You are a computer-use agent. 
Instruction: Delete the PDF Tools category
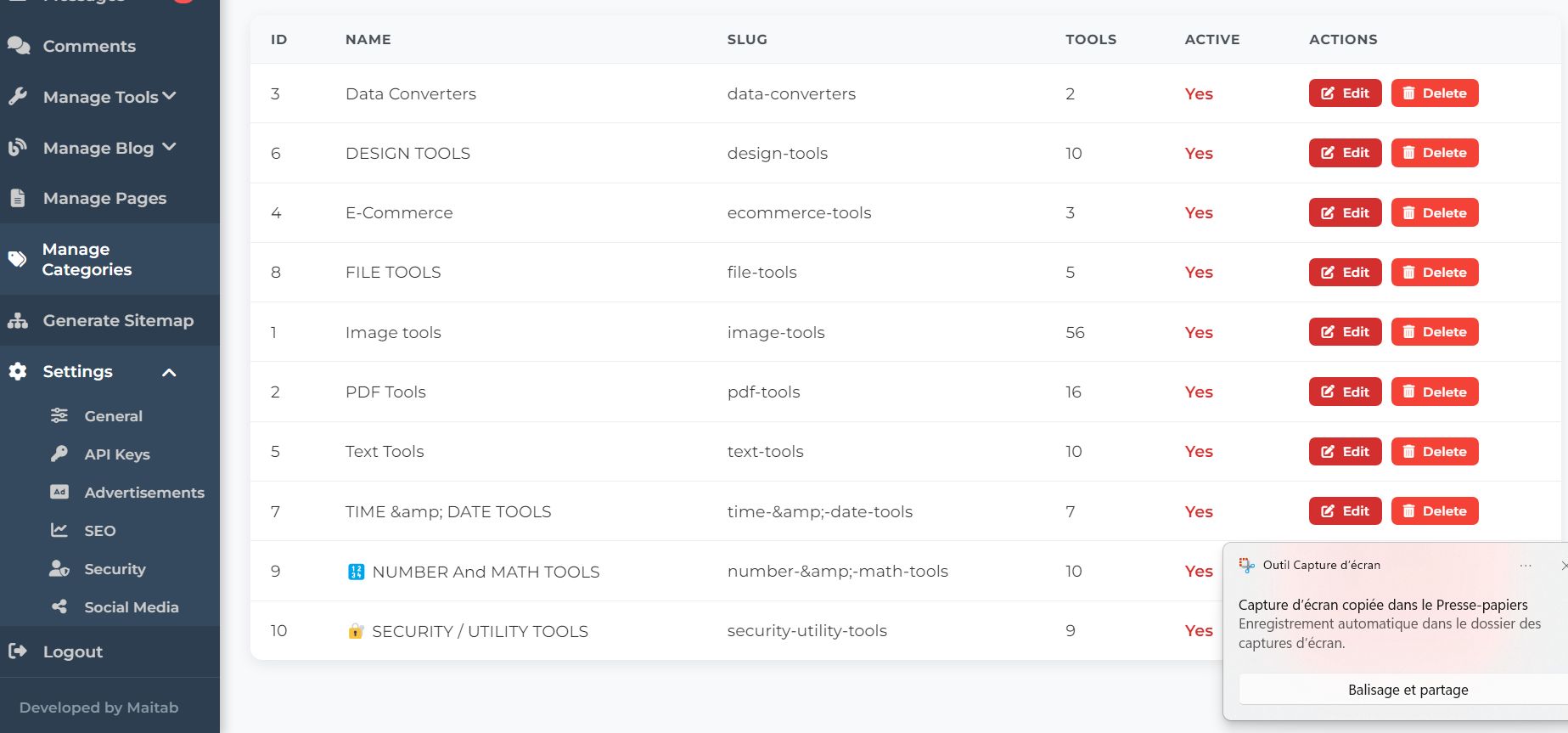(1435, 392)
